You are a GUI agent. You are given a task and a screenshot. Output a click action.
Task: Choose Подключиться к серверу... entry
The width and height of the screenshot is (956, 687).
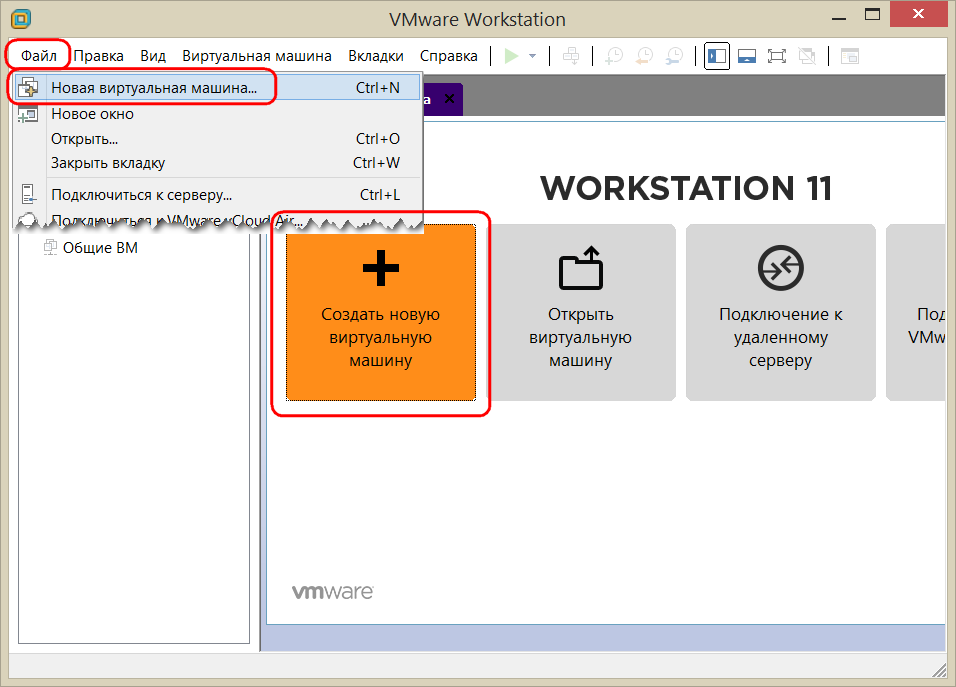tap(217, 195)
